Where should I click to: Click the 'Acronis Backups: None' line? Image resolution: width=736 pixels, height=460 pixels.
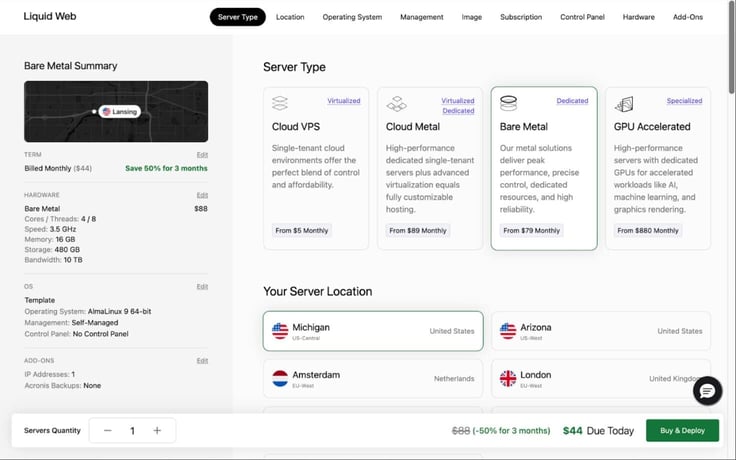[62, 386]
